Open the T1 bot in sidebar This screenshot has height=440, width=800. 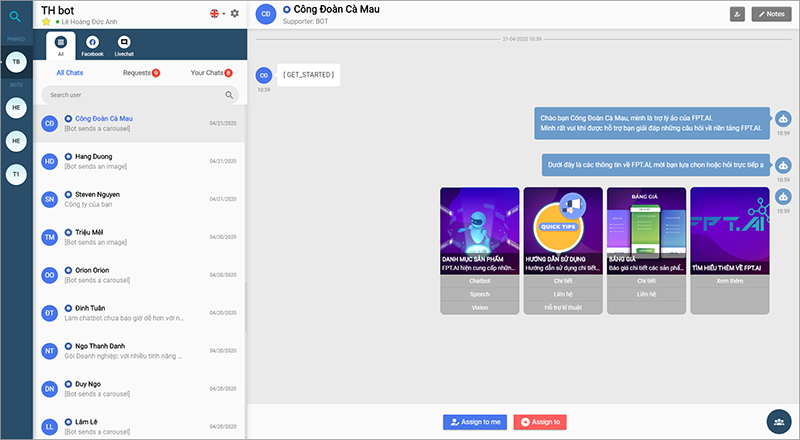point(16,175)
